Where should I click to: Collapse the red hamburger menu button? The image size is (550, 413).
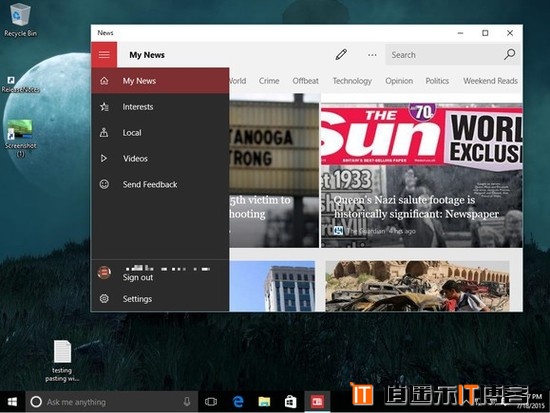[104, 55]
